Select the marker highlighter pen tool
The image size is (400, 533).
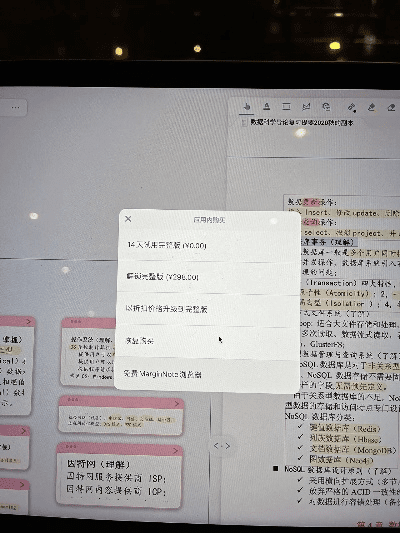click(x=371, y=107)
